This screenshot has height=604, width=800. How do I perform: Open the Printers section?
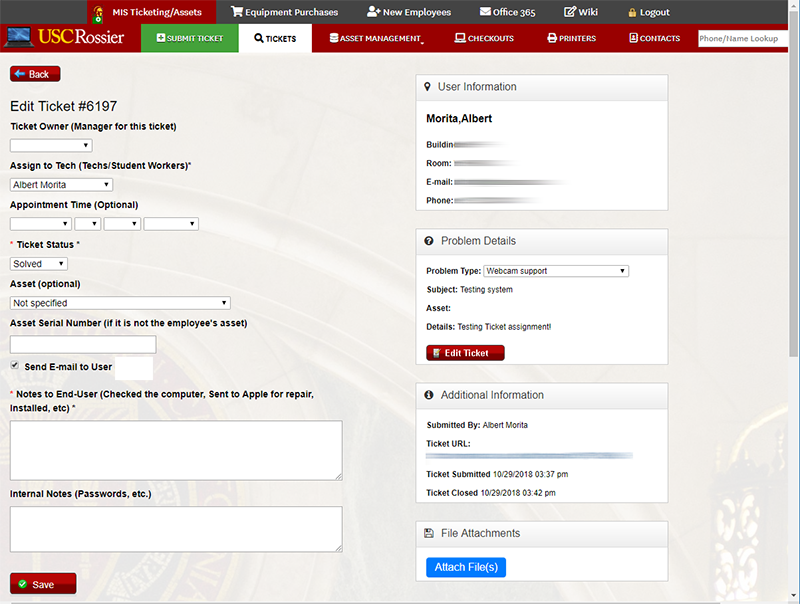(x=571, y=38)
